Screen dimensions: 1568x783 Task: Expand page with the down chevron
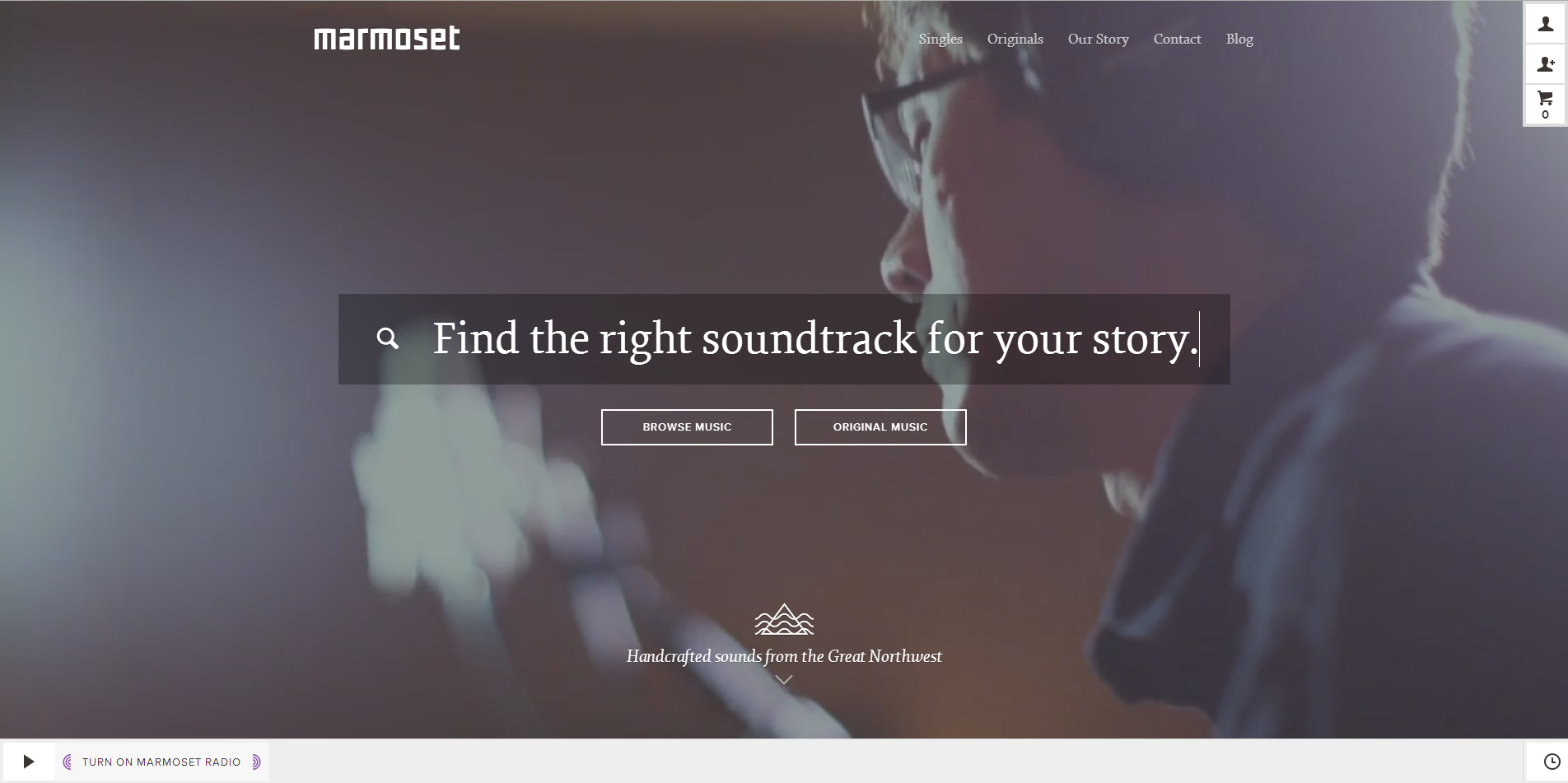784,680
